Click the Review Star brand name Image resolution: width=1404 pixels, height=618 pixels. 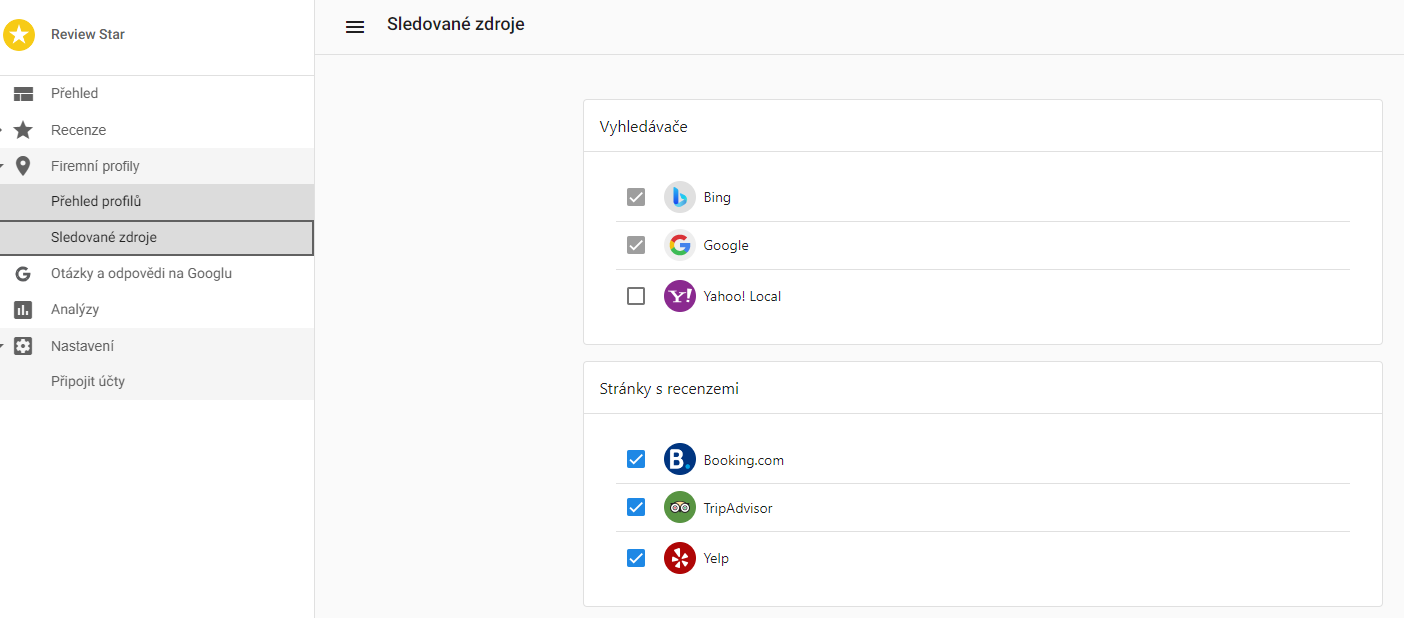pos(88,35)
